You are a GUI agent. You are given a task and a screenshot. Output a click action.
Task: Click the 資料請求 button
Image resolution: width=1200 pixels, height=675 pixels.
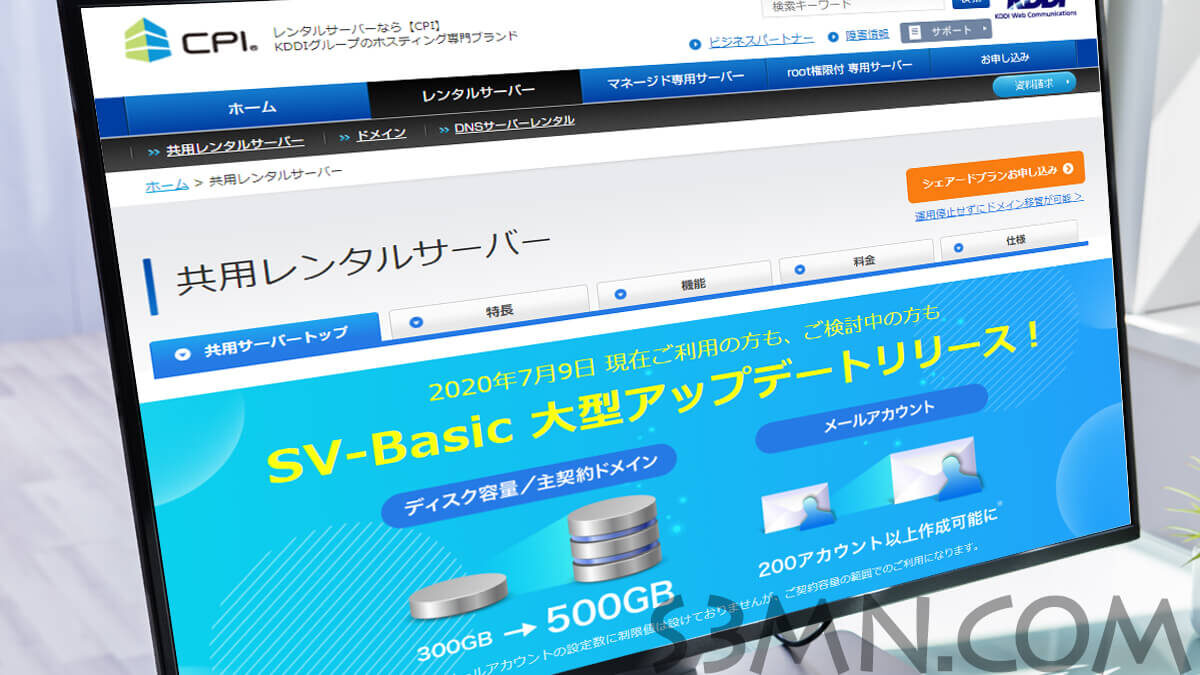[1033, 84]
